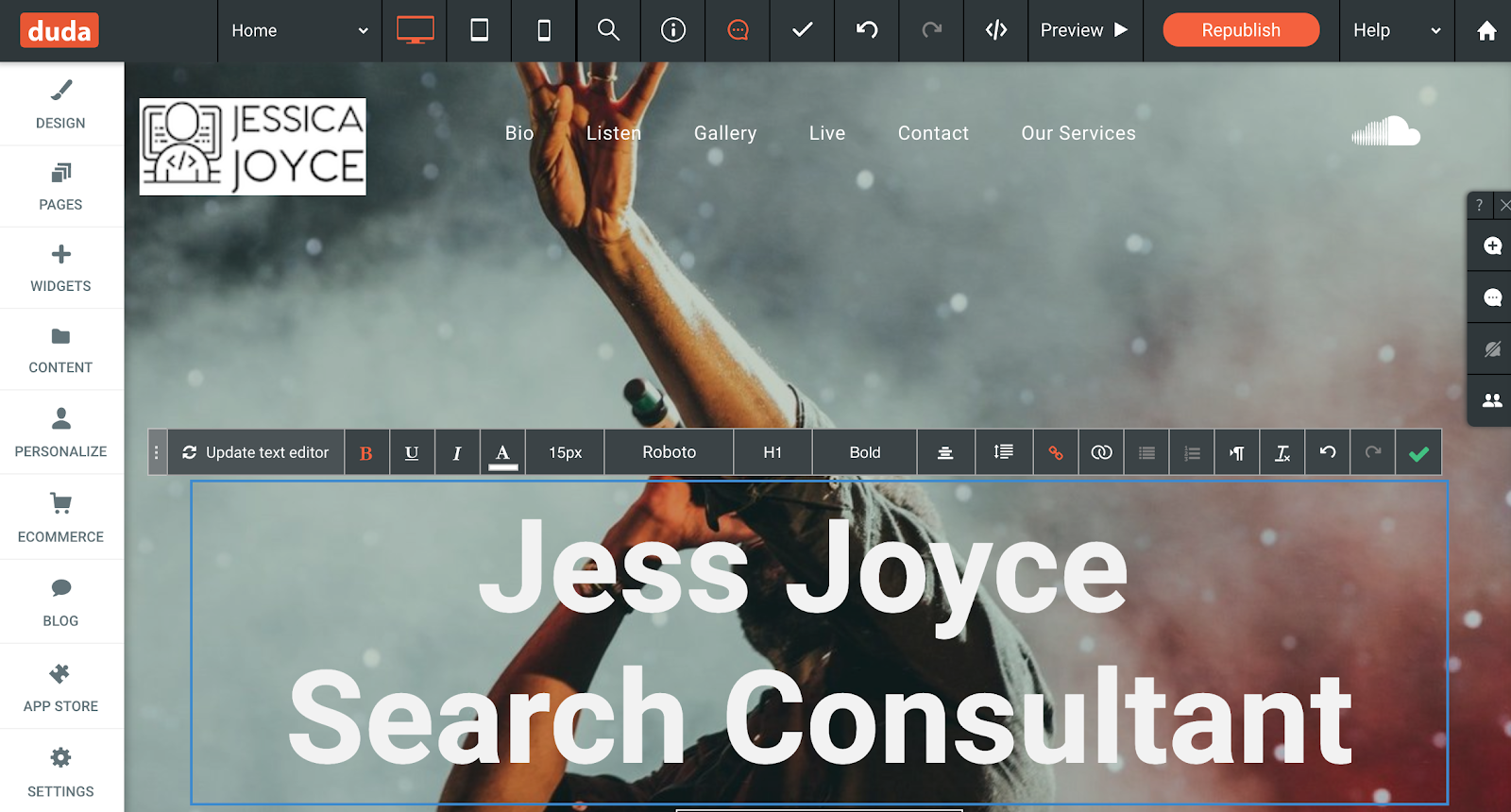Toggle text direction paragraph icon
Screen dimensions: 1511x812
point(1237,452)
